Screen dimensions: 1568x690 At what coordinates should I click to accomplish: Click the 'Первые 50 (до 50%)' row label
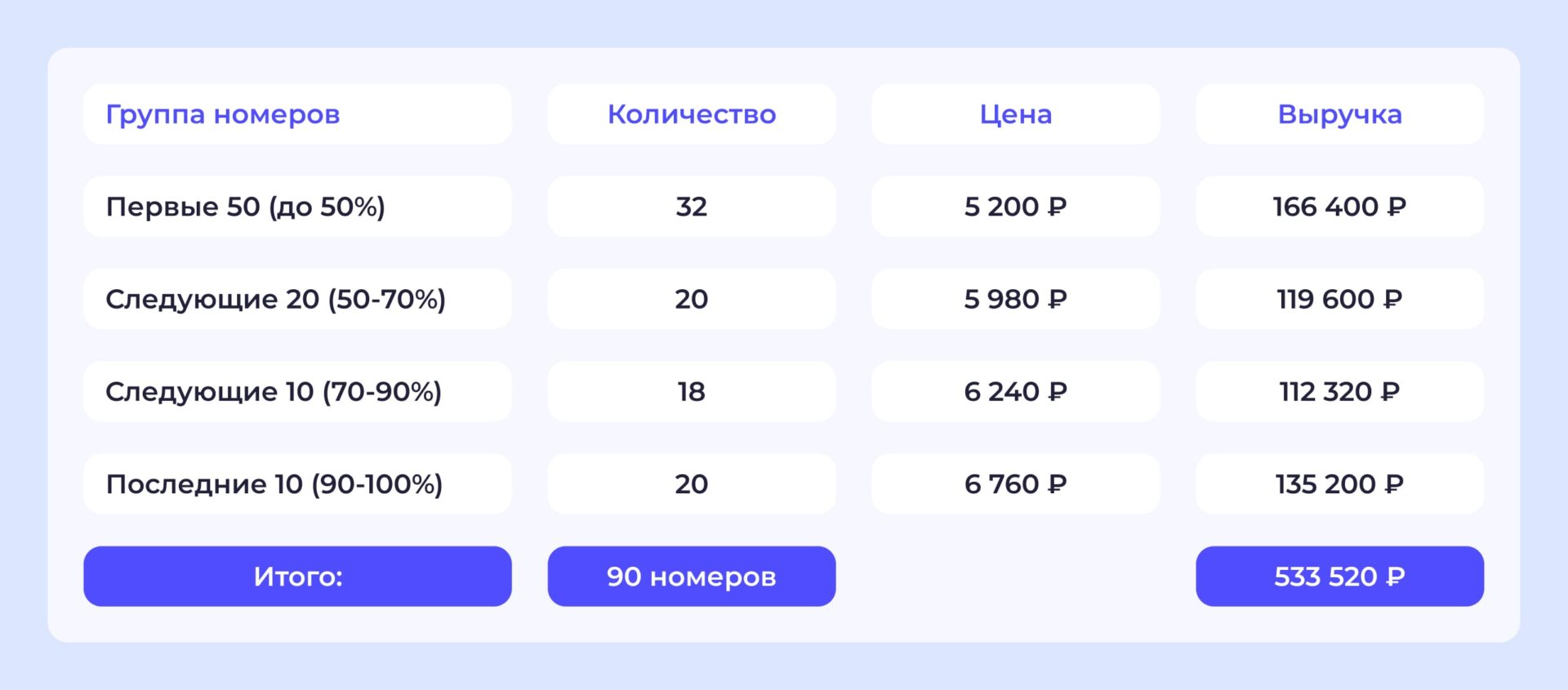point(297,207)
